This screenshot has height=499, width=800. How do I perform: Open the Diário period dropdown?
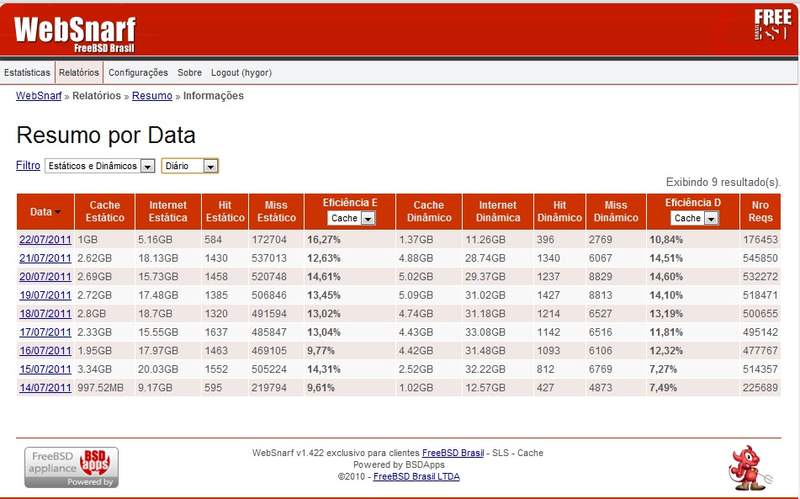[x=190, y=166]
